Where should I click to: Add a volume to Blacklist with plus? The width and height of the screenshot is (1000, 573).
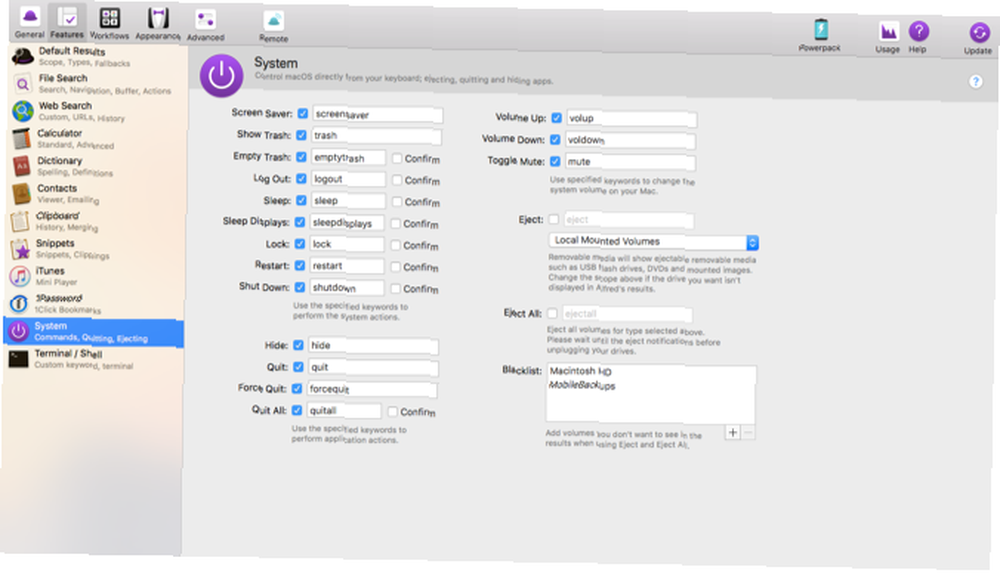733,433
